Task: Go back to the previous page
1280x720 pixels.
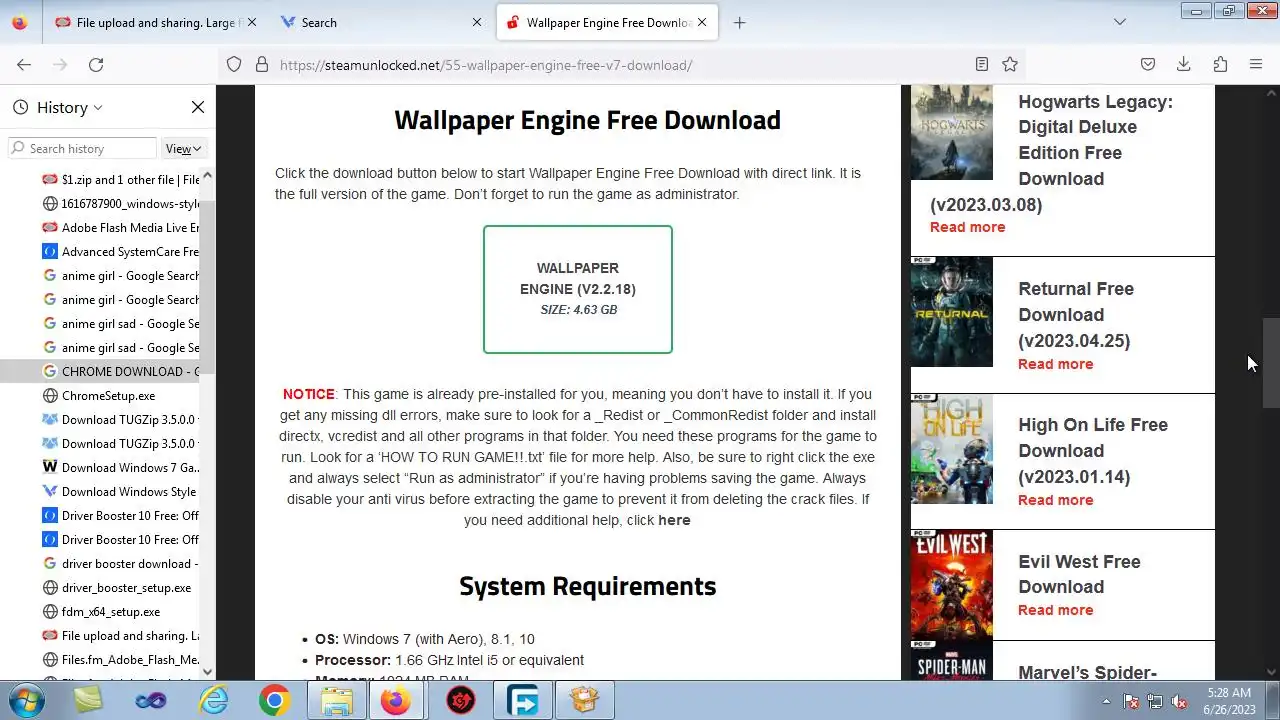Action: point(24,64)
